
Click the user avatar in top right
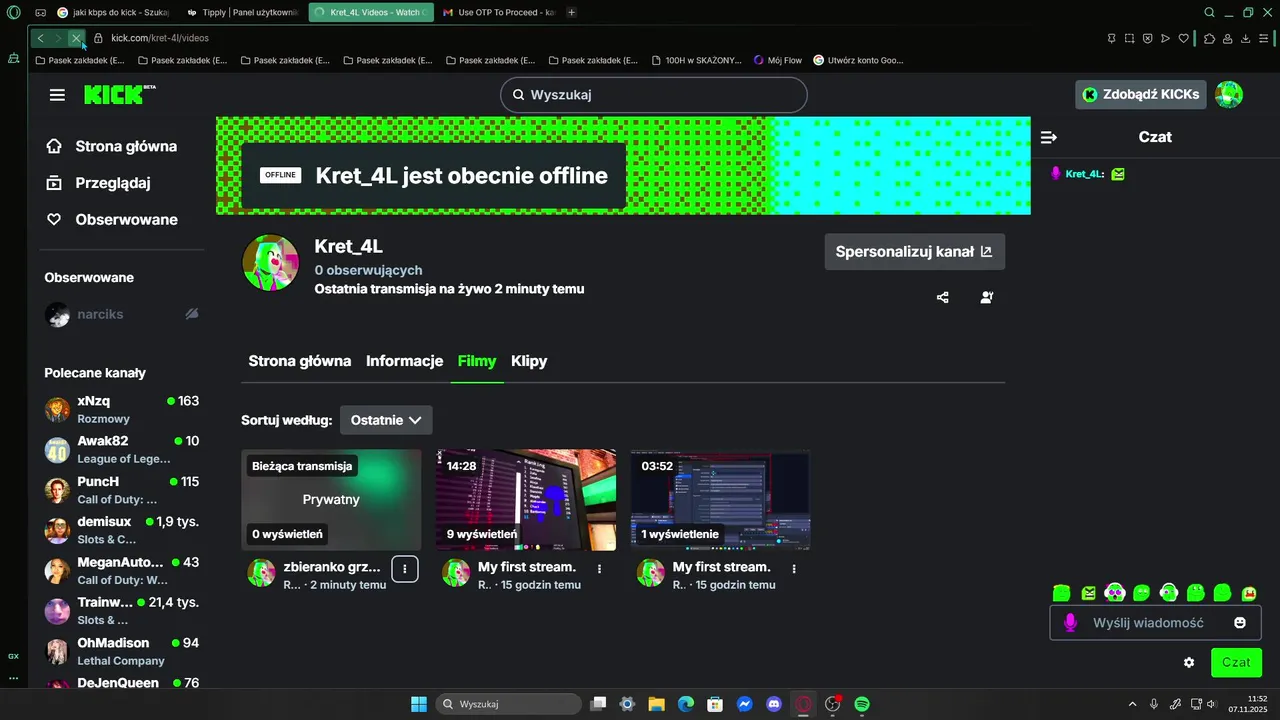click(1229, 95)
